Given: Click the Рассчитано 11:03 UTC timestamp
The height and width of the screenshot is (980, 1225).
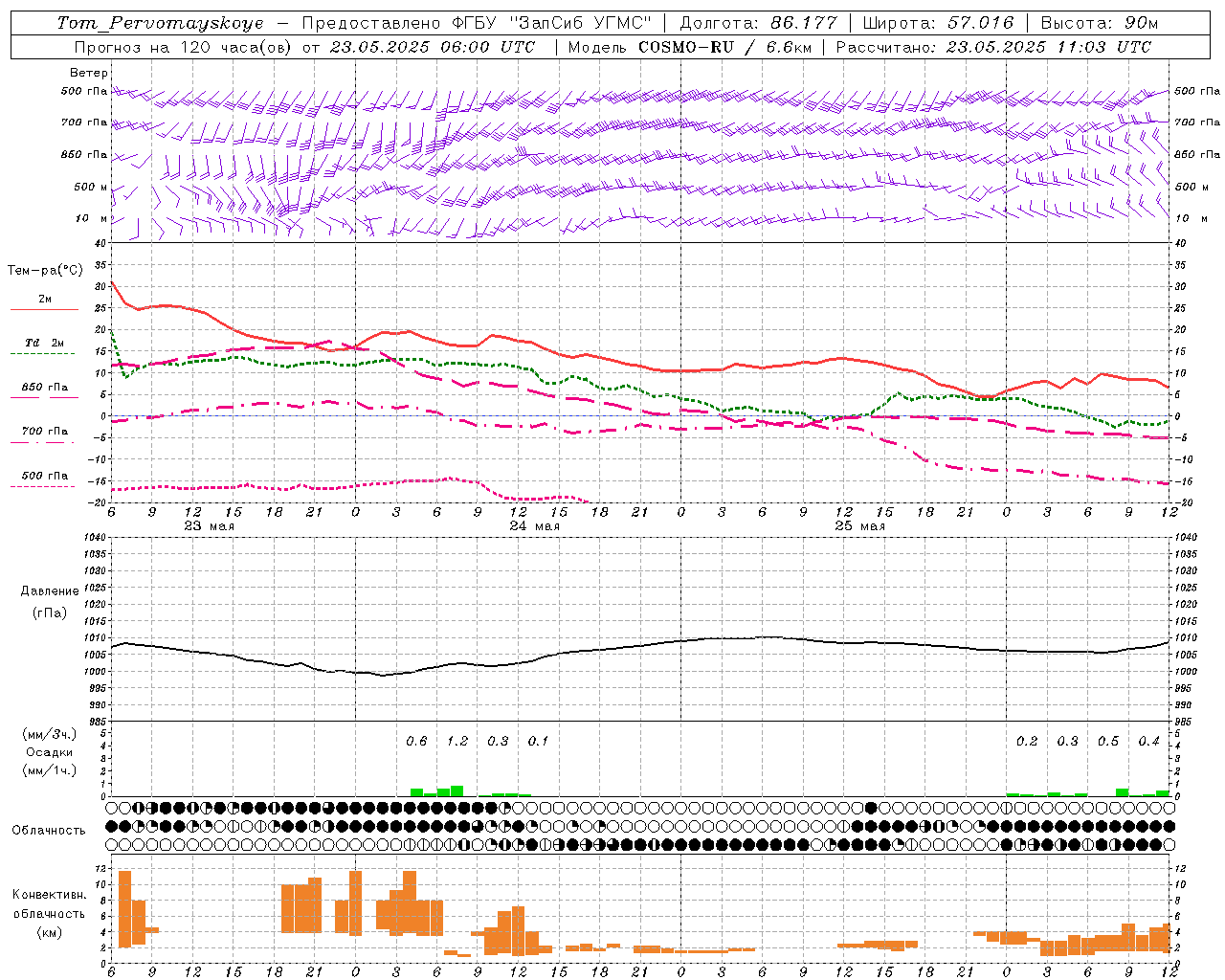Looking at the screenshot, I should [993, 47].
